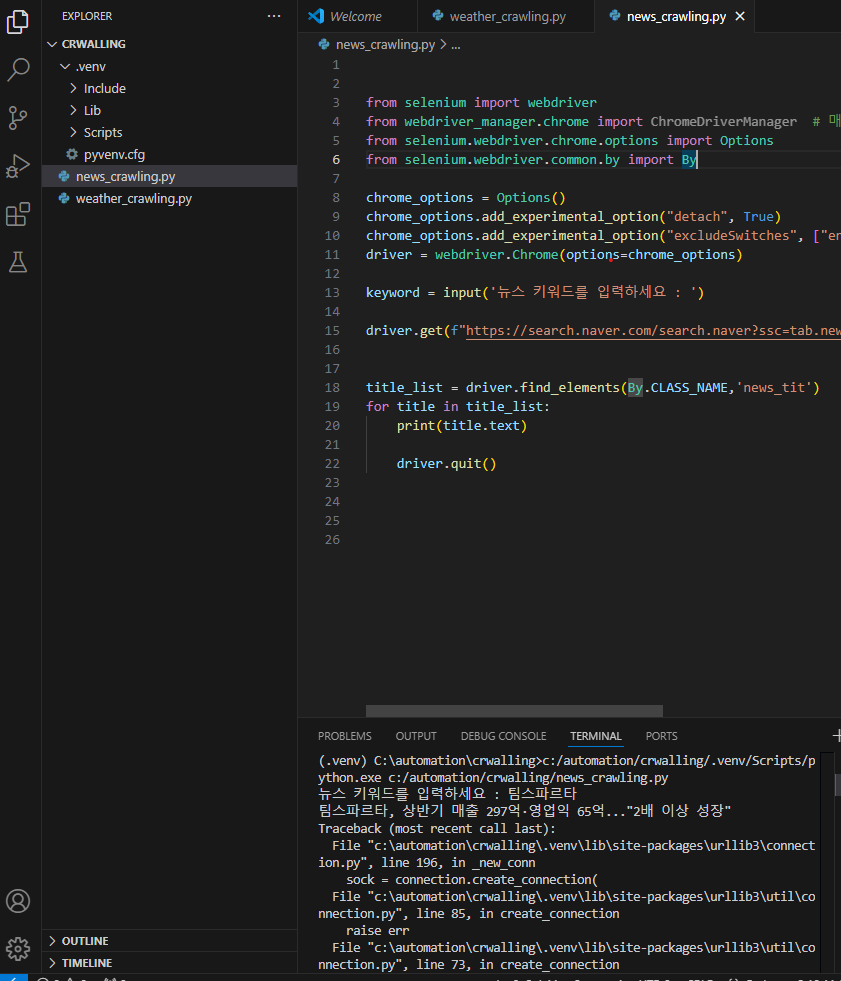
Task: Click 'ChromeDriverManager' on line 4
Action: click(x=723, y=121)
